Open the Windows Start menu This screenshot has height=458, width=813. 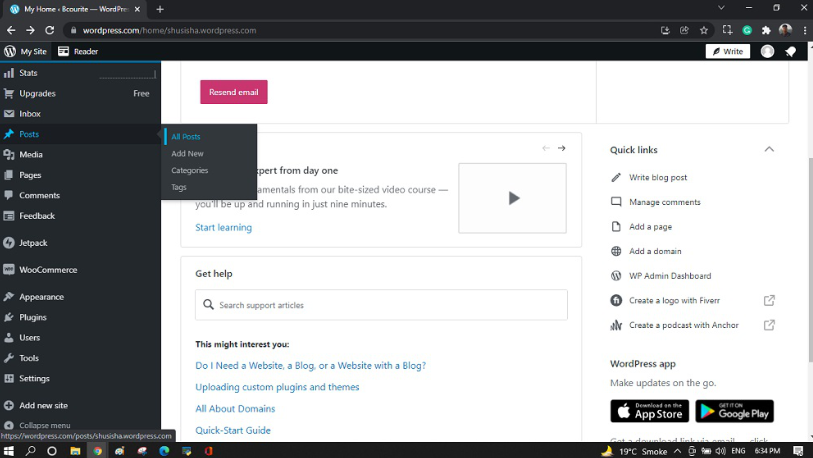[x=9, y=451]
